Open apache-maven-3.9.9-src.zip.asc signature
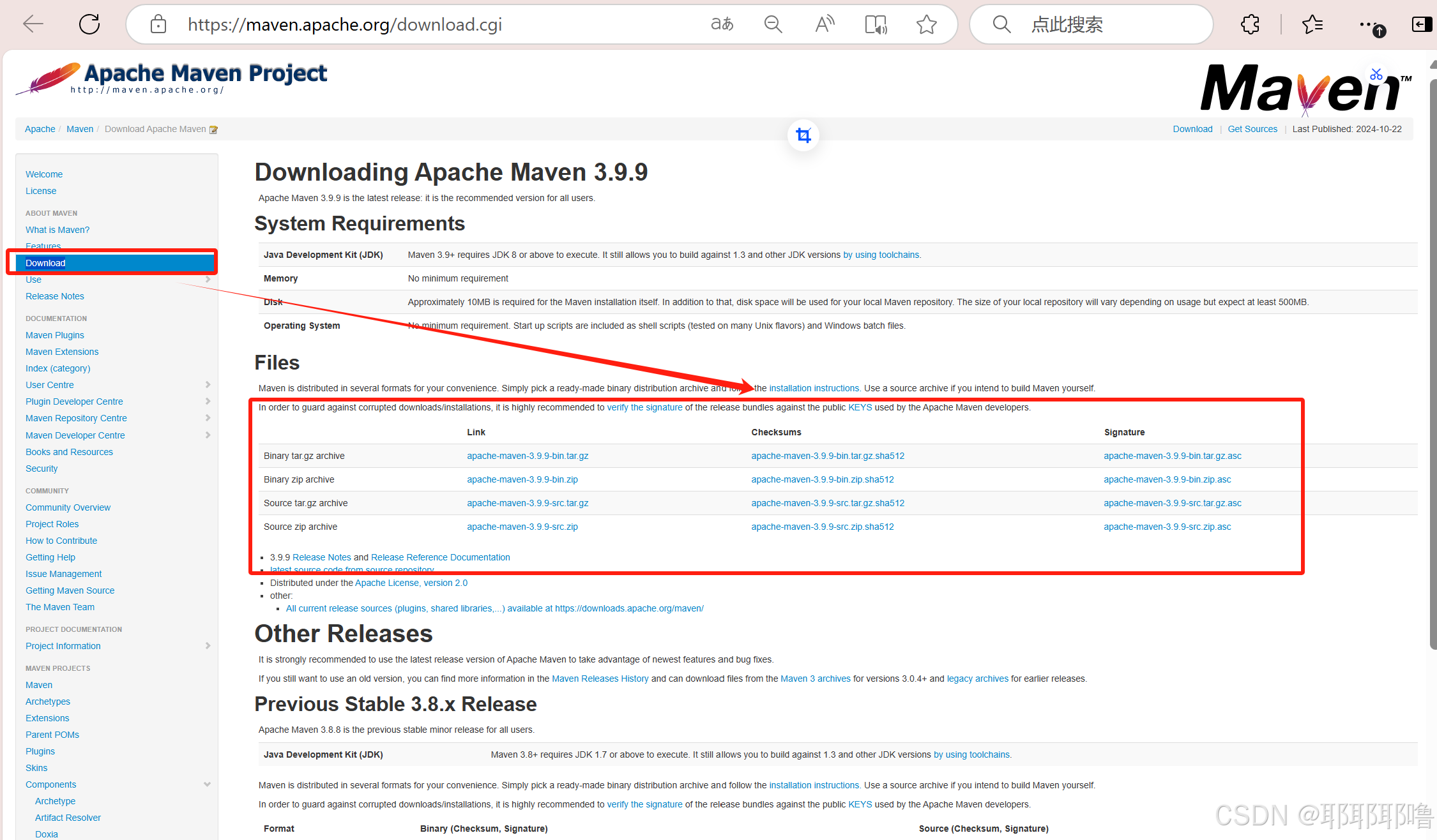The height and width of the screenshot is (840, 1437). point(1167,527)
